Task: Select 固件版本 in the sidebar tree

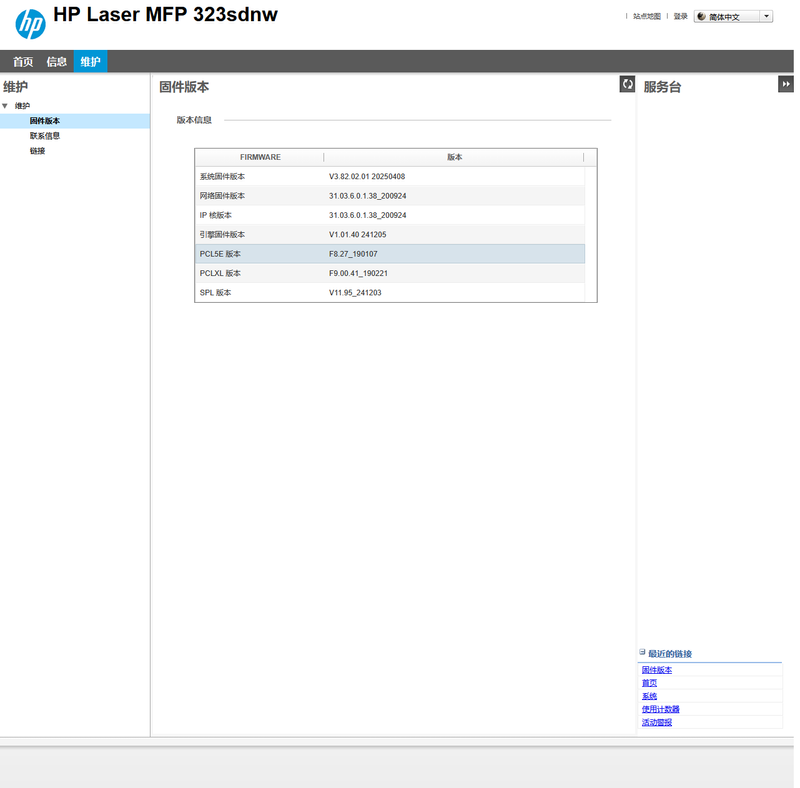Action: (x=45, y=121)
